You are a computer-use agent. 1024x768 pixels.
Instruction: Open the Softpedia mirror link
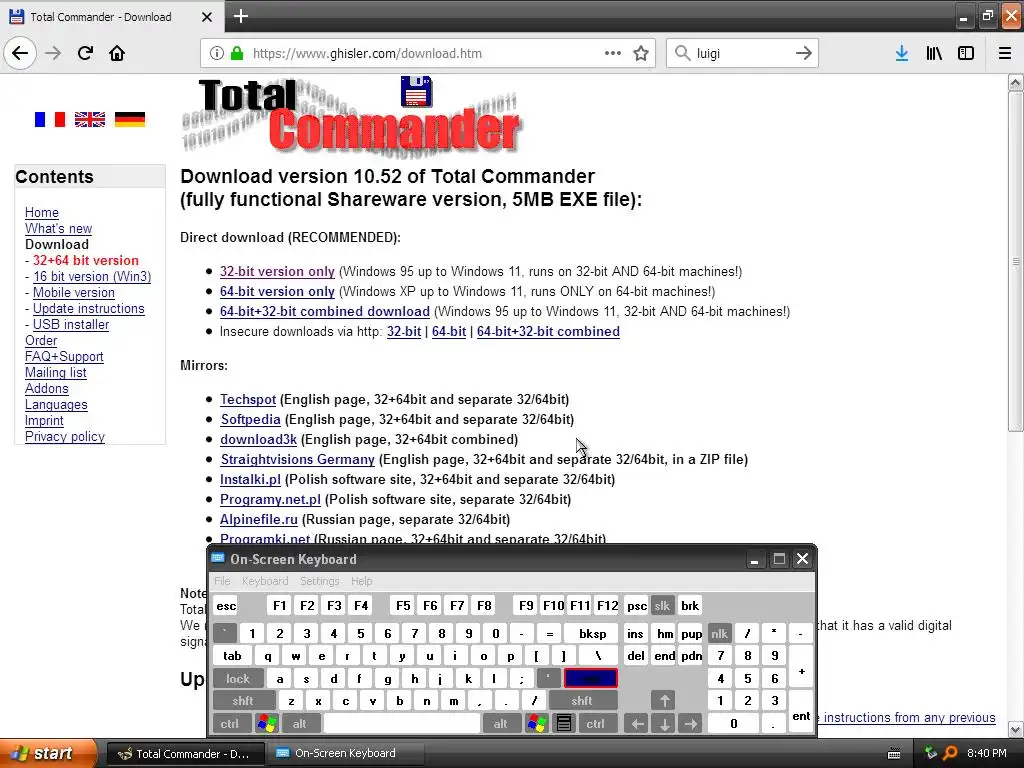click(250, 420)
